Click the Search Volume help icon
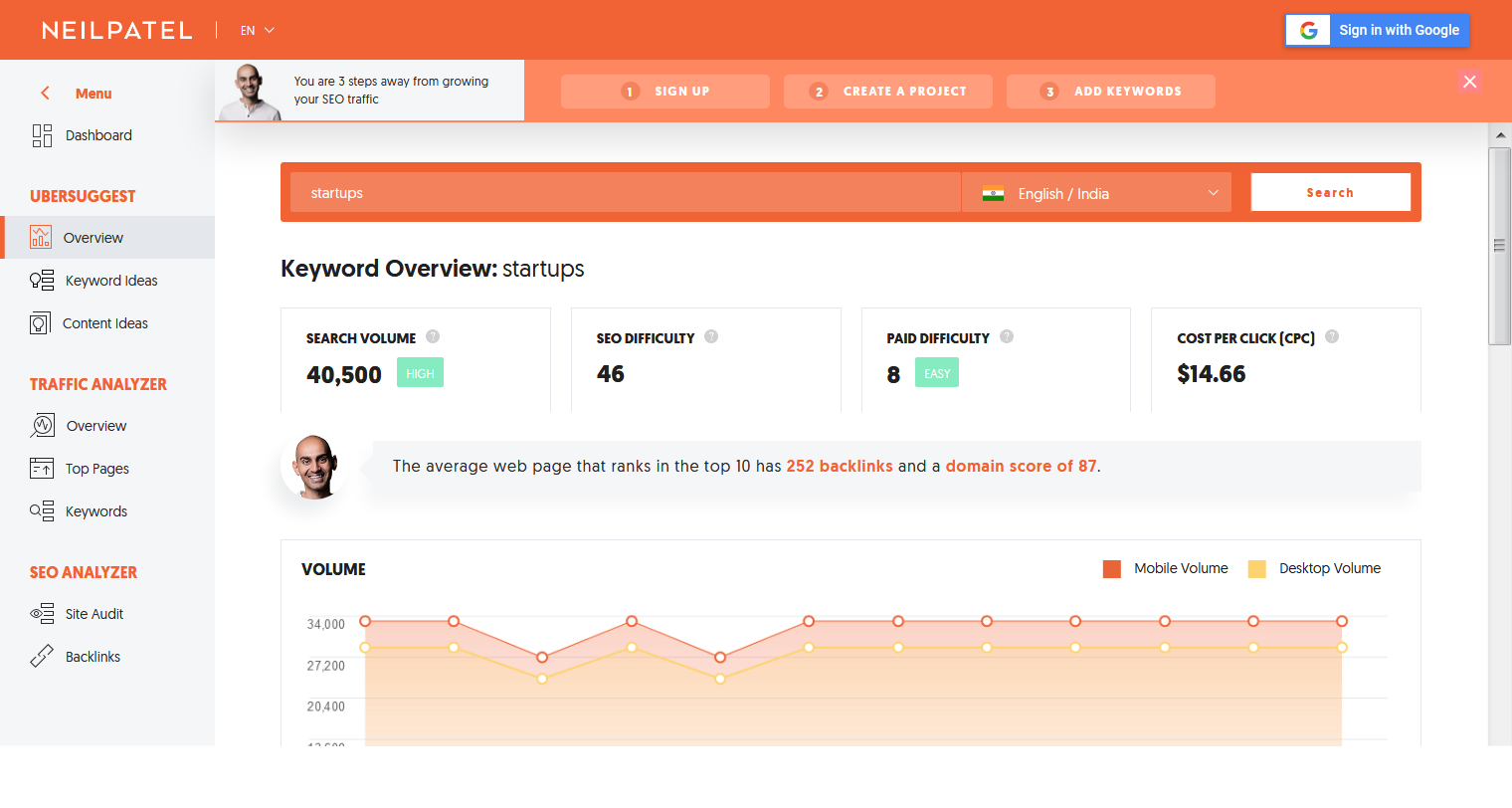This screenshot has height=808, width=1512. [x=433, y=336]
